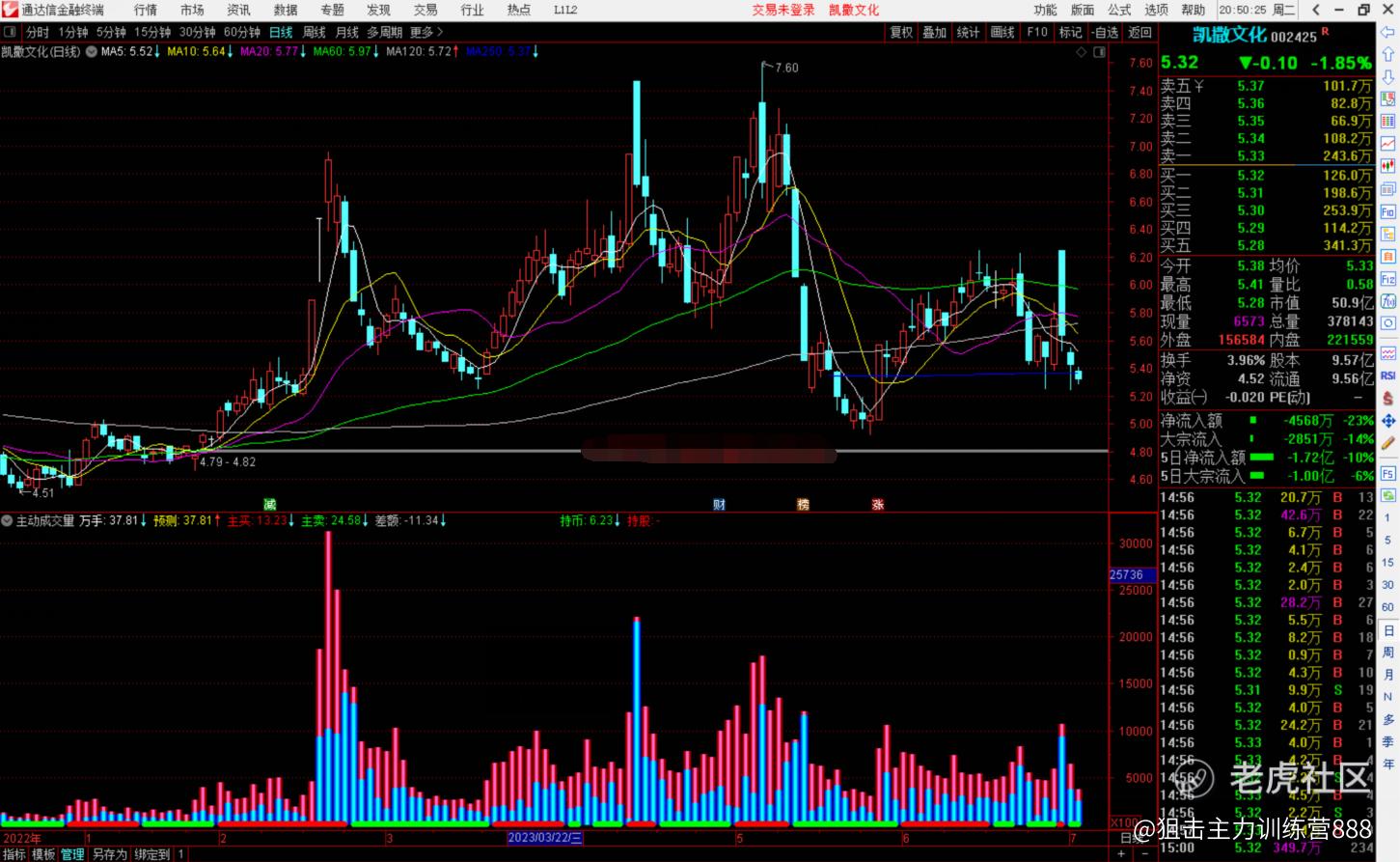The height and width of the screenshot is (862, 1400).
Task: Click the left arrow icon in right sidebar
Action: [x=1388, y=31]
